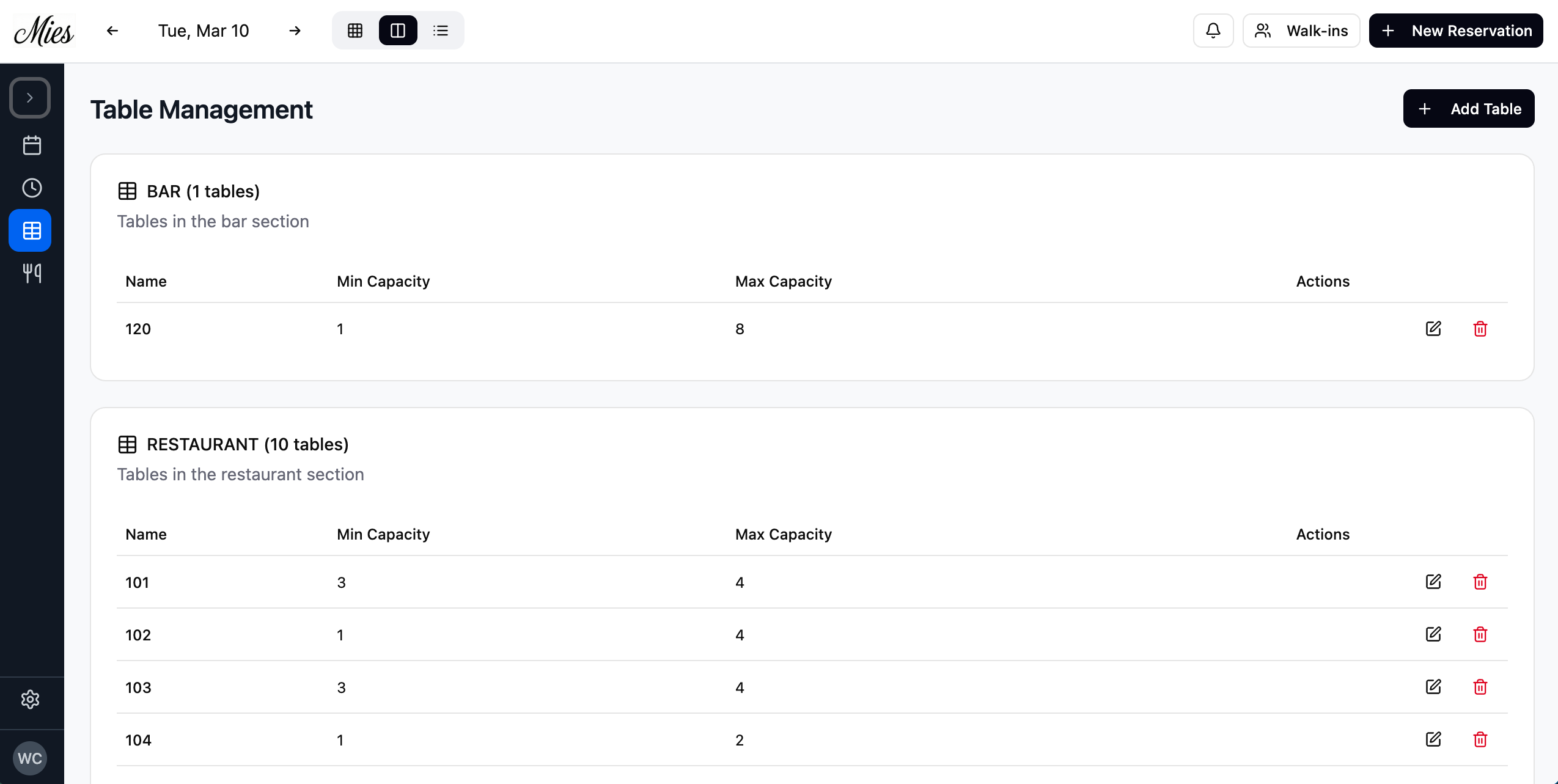
Task: Open Walk-ins panel
Action: click(1301, 31)
